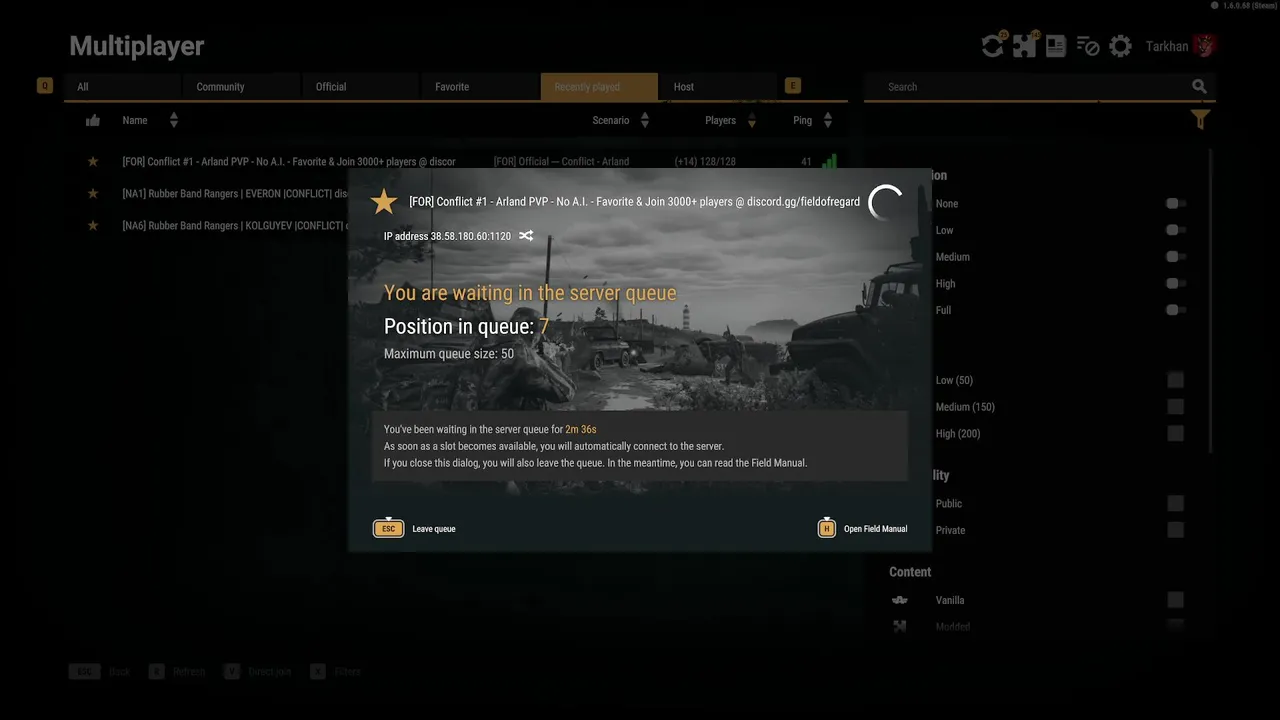Check the Low (50) checkbox
This screenshot has width=1280, height=720.
click(x=1176, y=380)
